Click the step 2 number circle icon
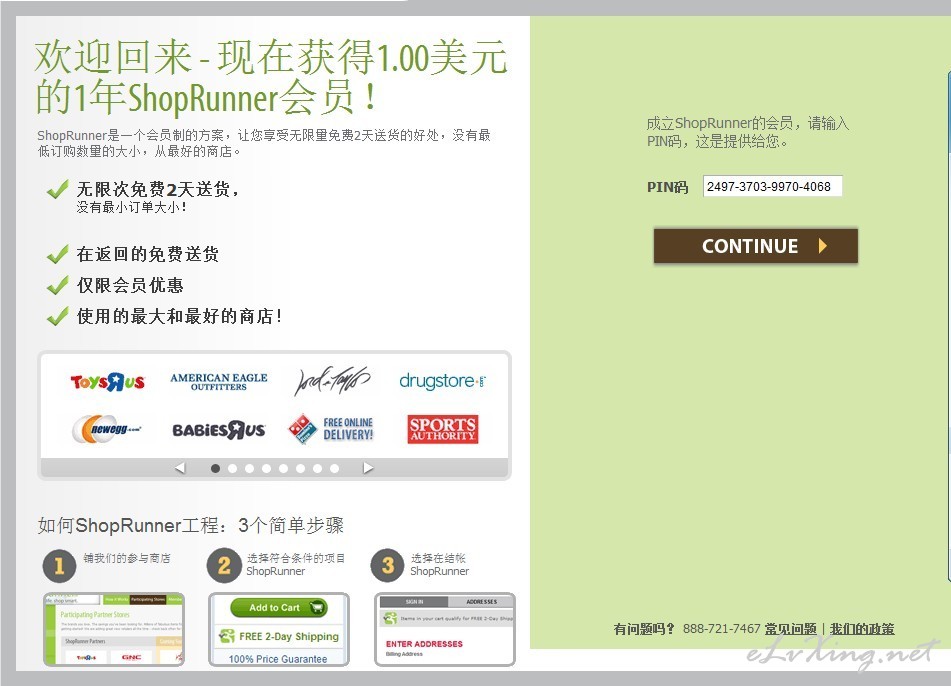951x686 pixels. (x=224, y=565)
